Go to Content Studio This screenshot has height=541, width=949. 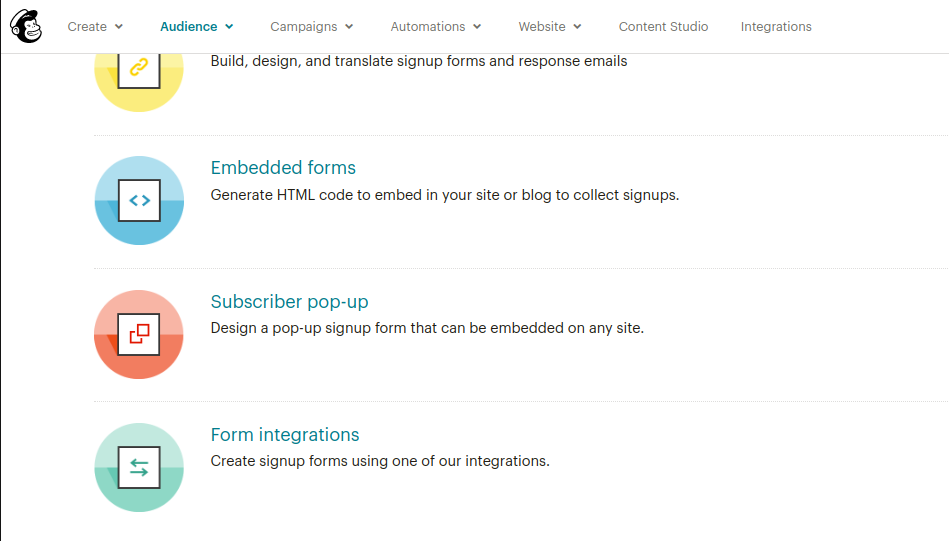click(663, 27)
